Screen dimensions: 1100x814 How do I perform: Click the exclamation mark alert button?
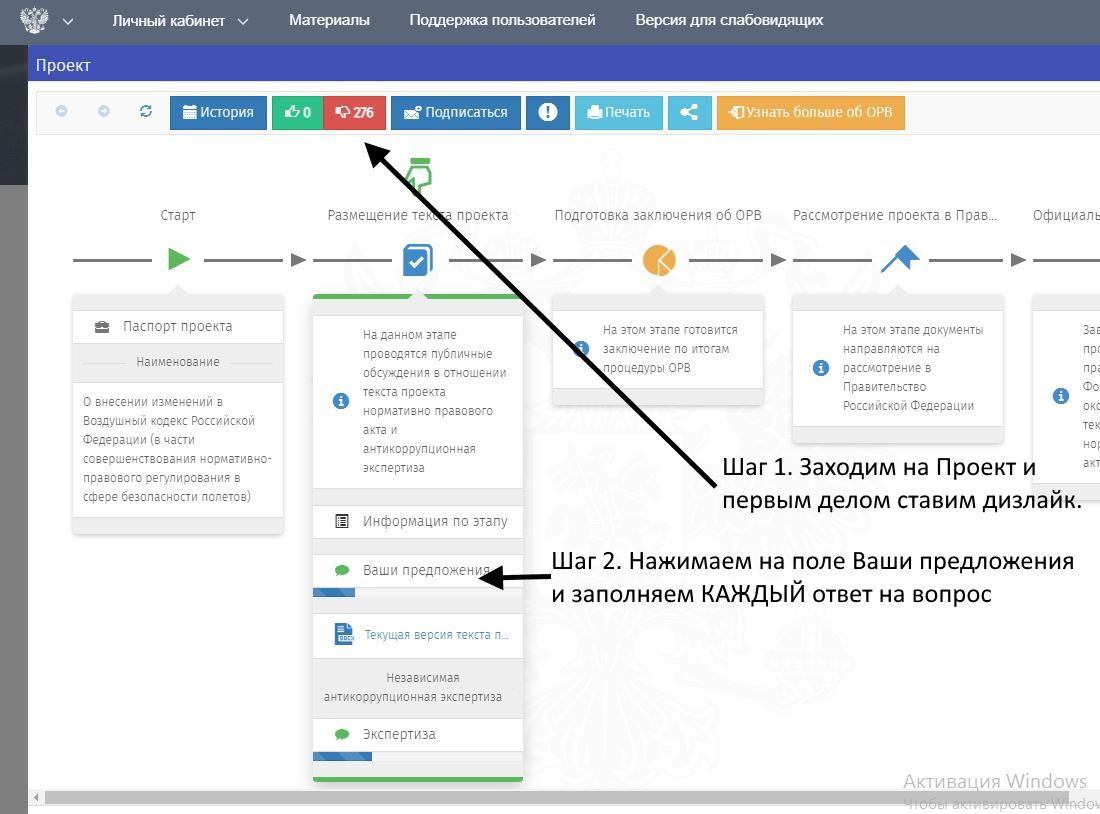point(548,112)
